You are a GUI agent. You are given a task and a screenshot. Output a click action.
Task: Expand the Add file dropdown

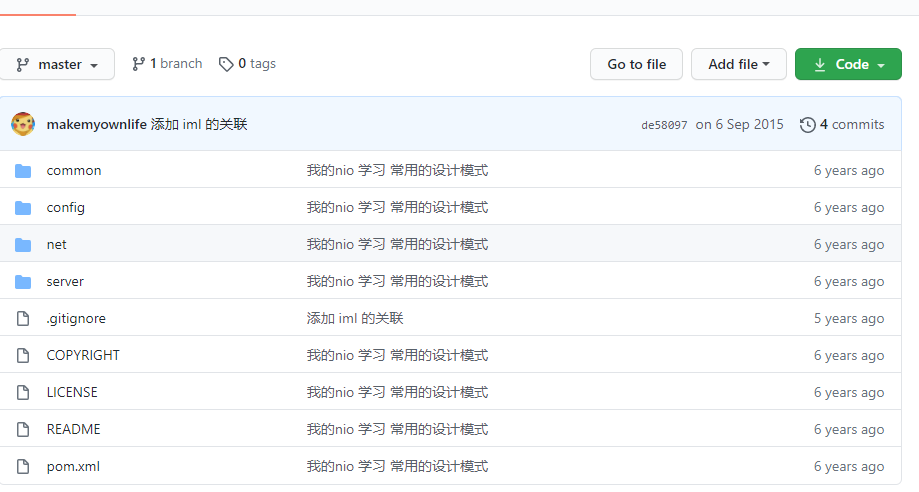(738, 64)
